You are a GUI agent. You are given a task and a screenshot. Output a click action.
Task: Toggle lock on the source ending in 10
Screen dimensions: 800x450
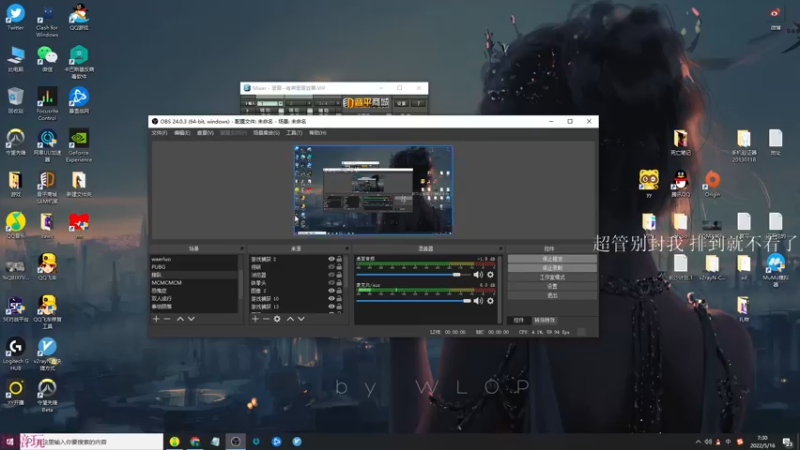(339, 298)
